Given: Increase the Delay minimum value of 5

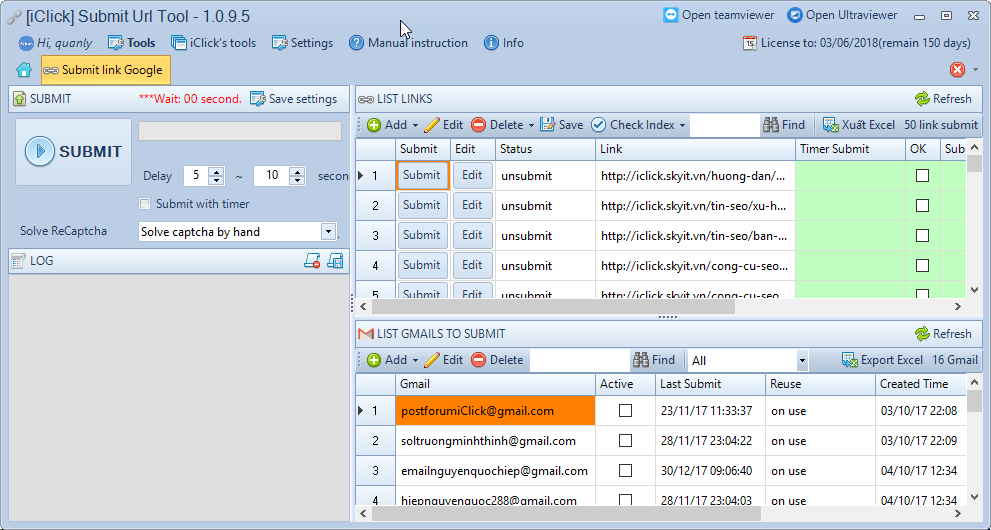Looking at the screenshot, I should pos(217,171).
